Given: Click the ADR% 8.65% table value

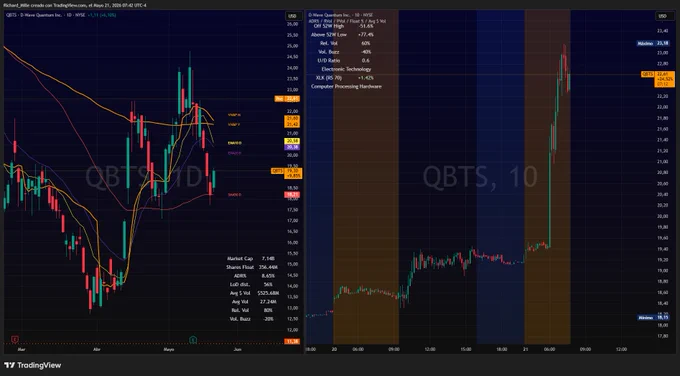Looking at the screenshot, I should 268,276.
